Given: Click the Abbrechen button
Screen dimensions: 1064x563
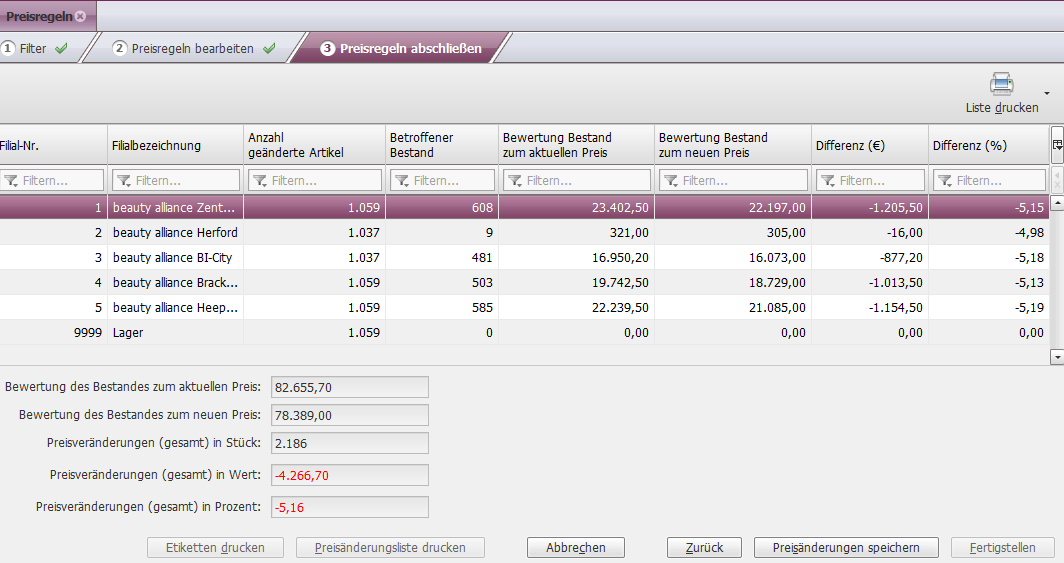Looking at the screenshot, I should pyautogui.click(x=575, y=547).
